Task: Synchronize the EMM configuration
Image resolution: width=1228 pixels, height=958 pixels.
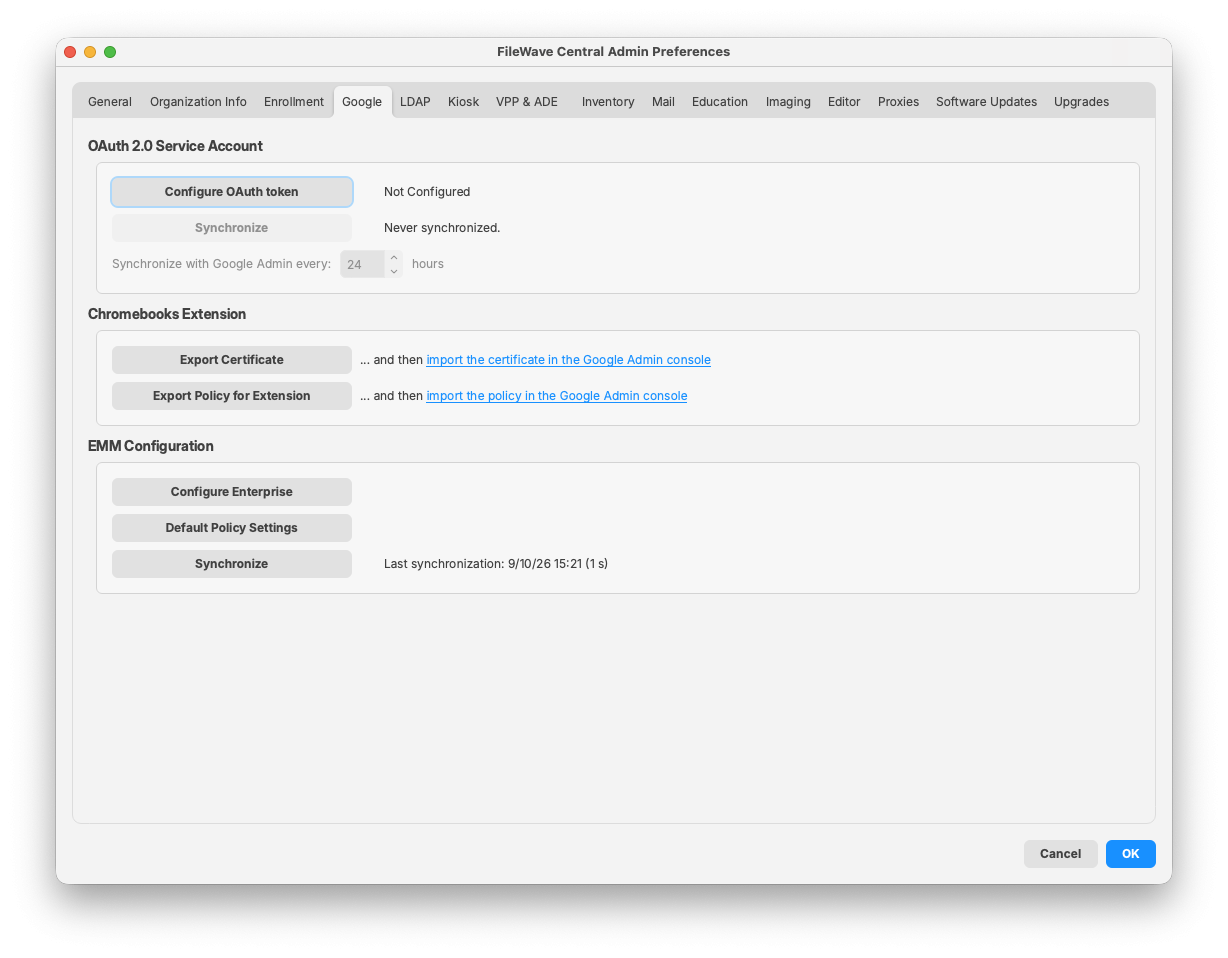Action: click(232, 564)
